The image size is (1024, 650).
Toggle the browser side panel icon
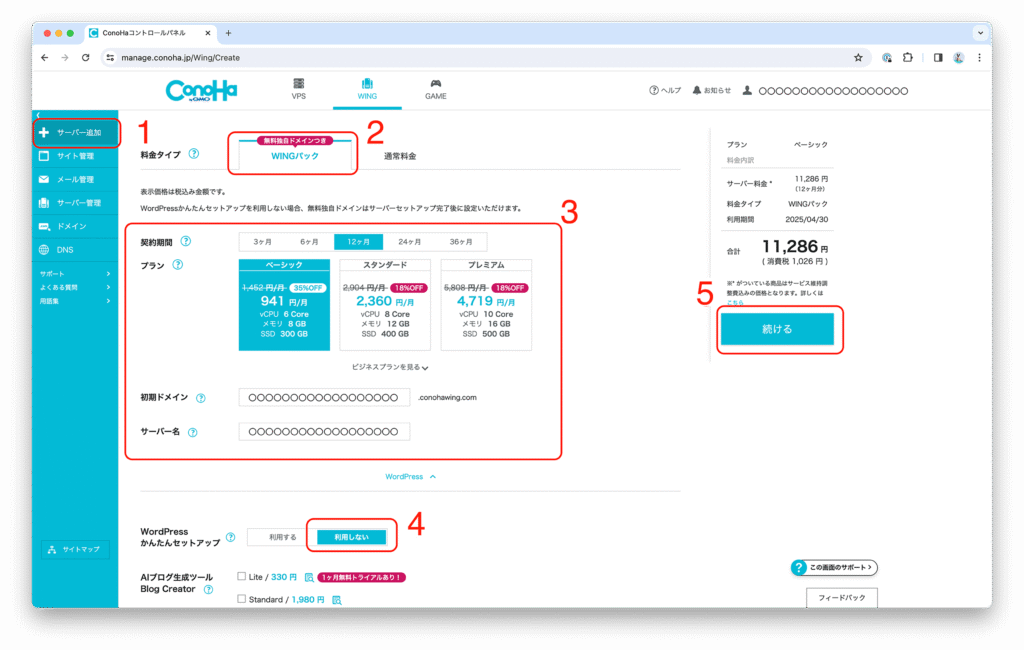pos(938,57)
